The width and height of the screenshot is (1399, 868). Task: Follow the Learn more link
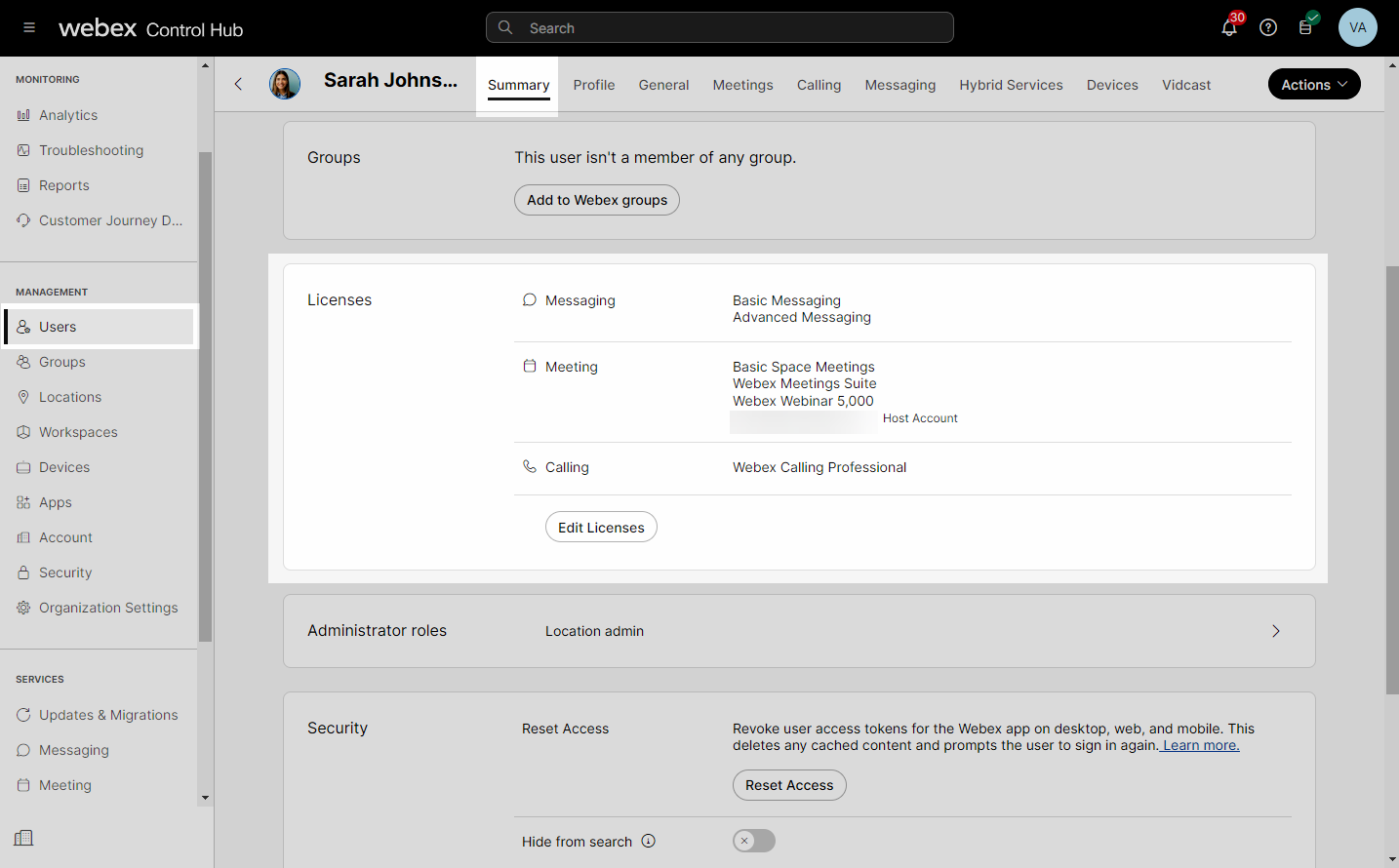point(1201,745)
